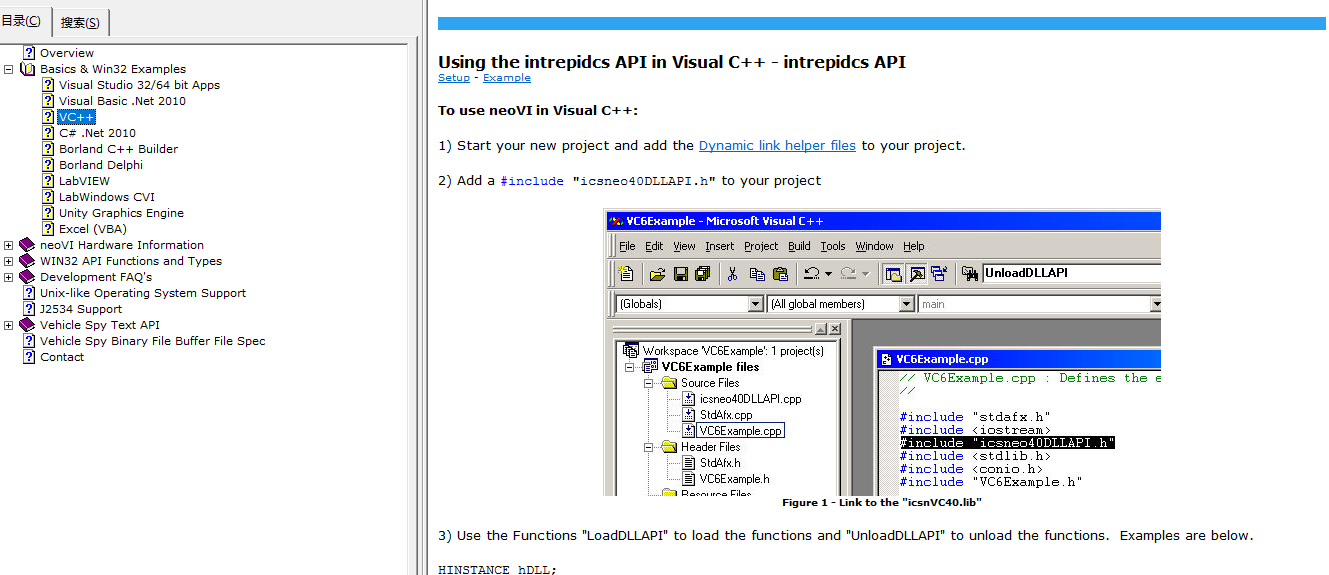Click the Basics & Win32 Examples book icon
1329x575 pixels.
click(x=28, y=69)
